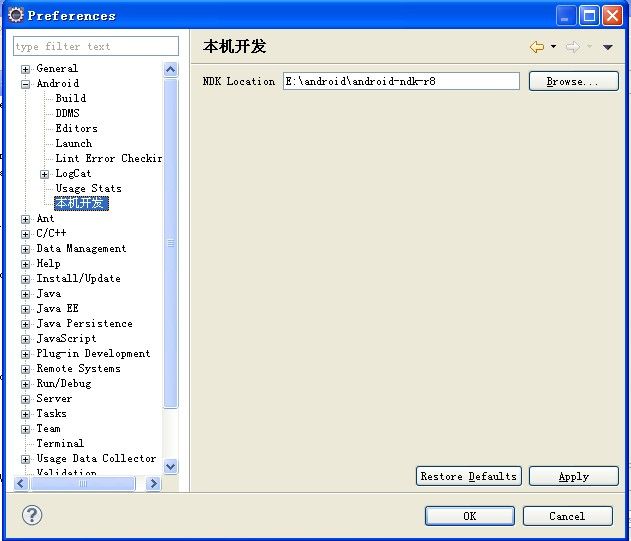Expand the Remote Systems node
Viewport: 631px width, 541px height.
(x=25, y=369)
